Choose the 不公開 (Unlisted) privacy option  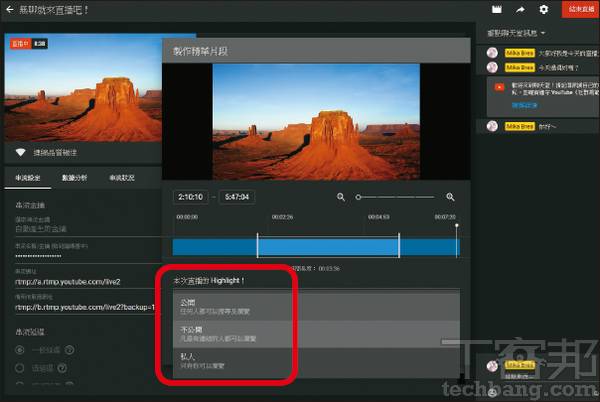[316, 334]
